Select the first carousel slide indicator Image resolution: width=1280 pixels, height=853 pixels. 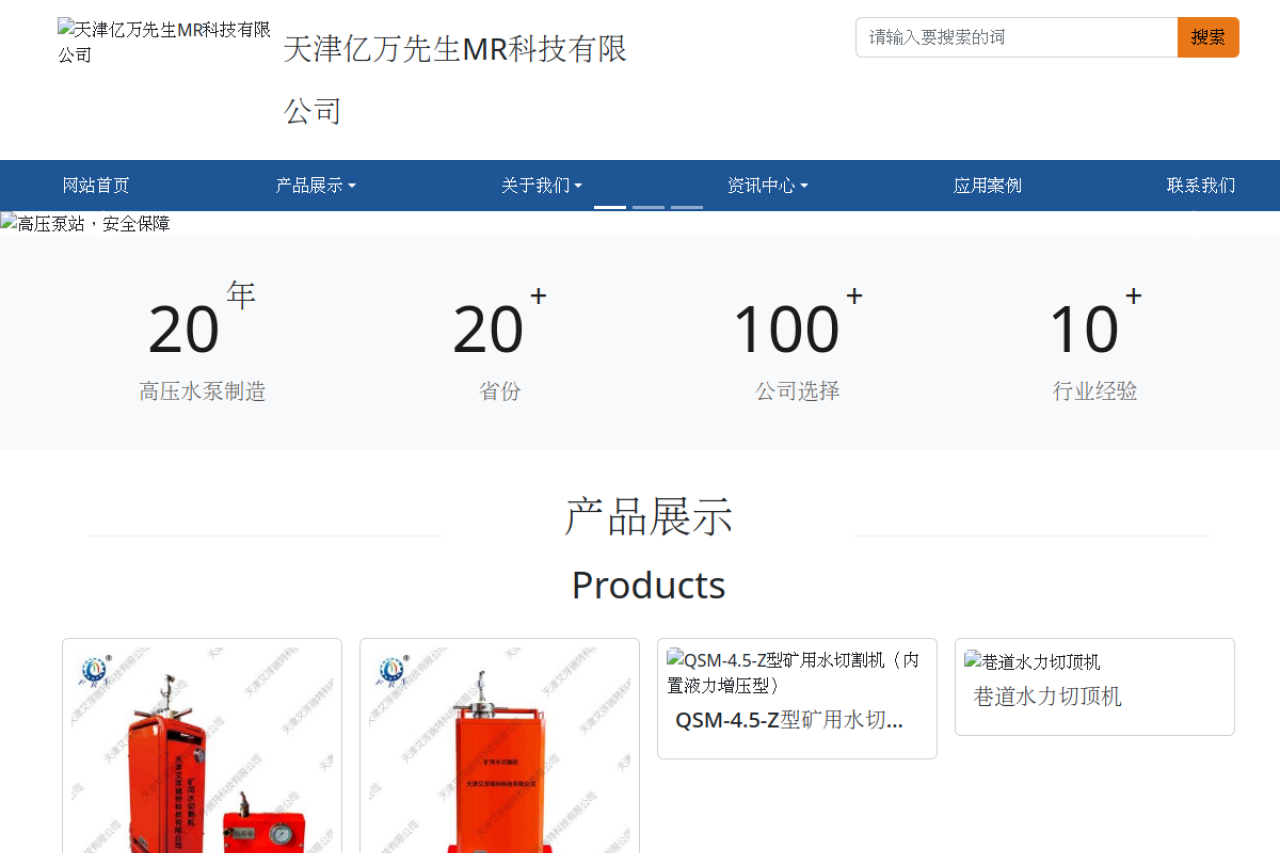click(610, 207)
